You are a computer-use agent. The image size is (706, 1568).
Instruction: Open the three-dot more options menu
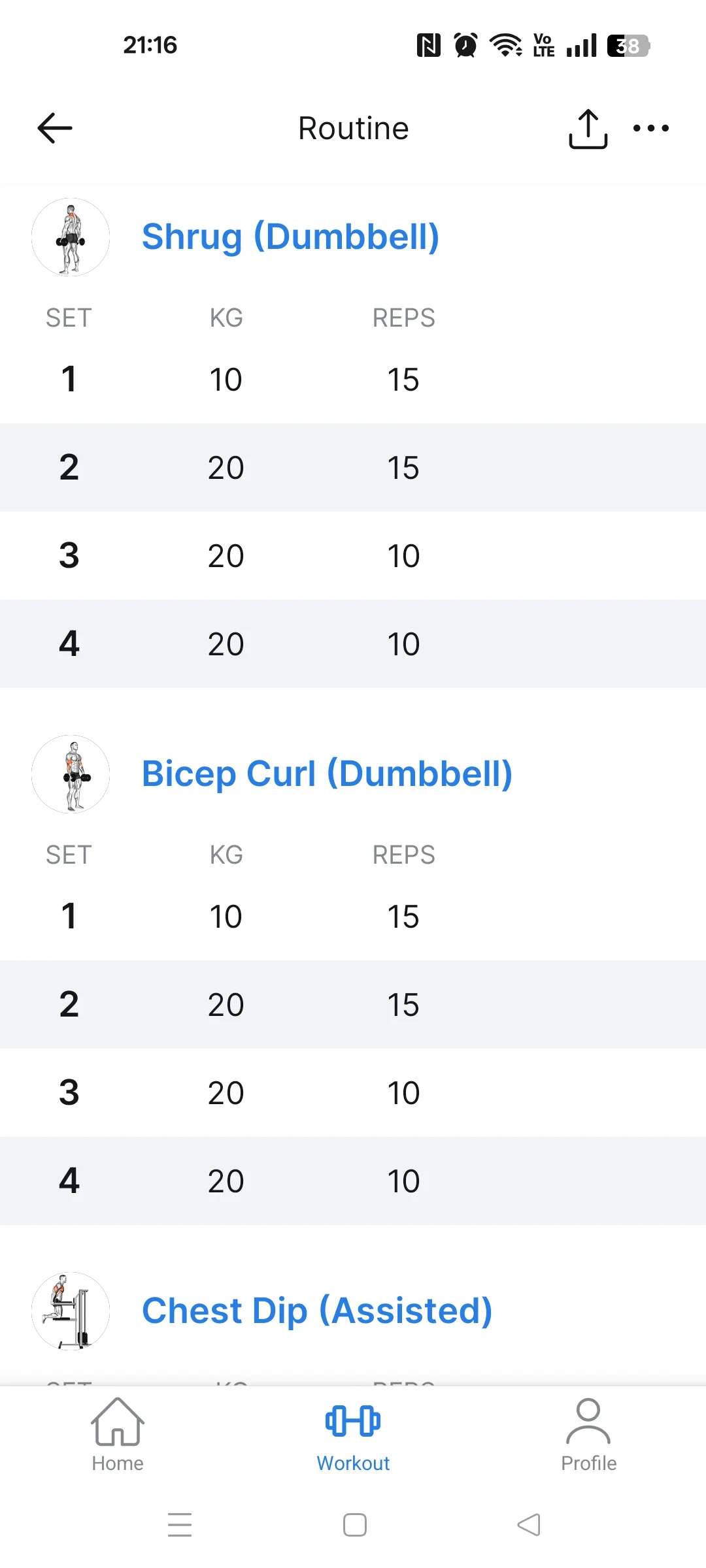point(651,128)
